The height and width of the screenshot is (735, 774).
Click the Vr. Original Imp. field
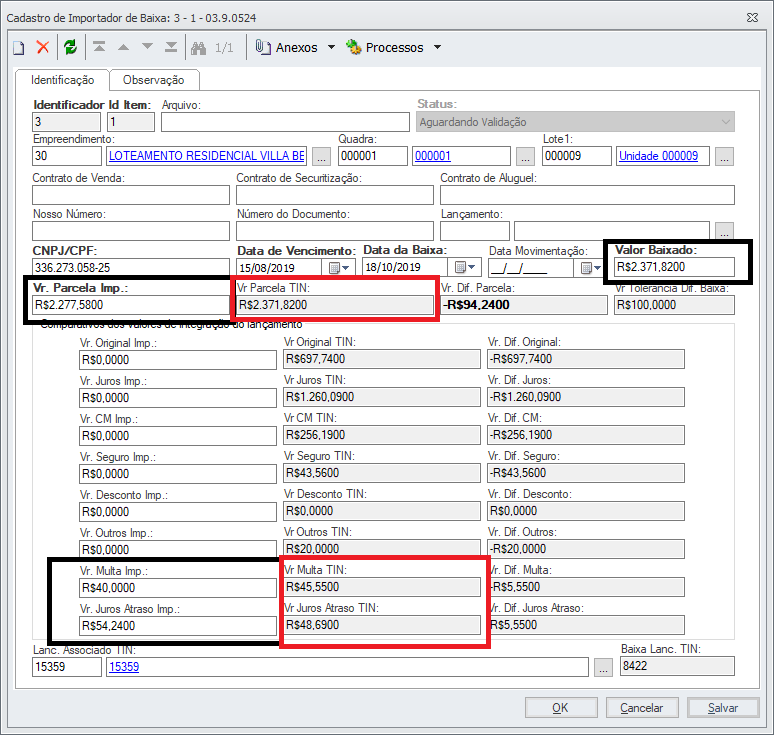tap(178, 360)
